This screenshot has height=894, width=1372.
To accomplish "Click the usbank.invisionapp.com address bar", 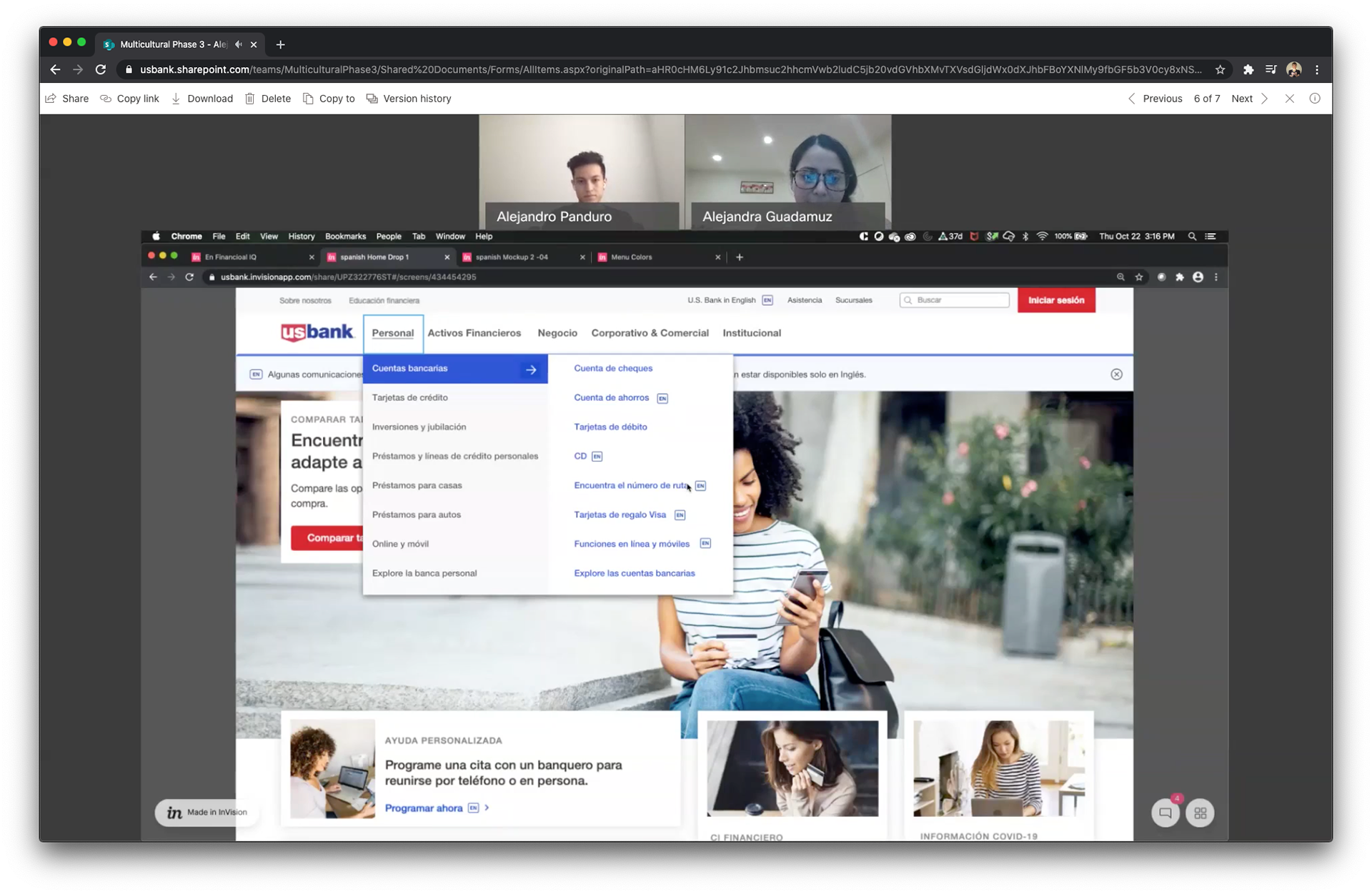I will 657,277.
